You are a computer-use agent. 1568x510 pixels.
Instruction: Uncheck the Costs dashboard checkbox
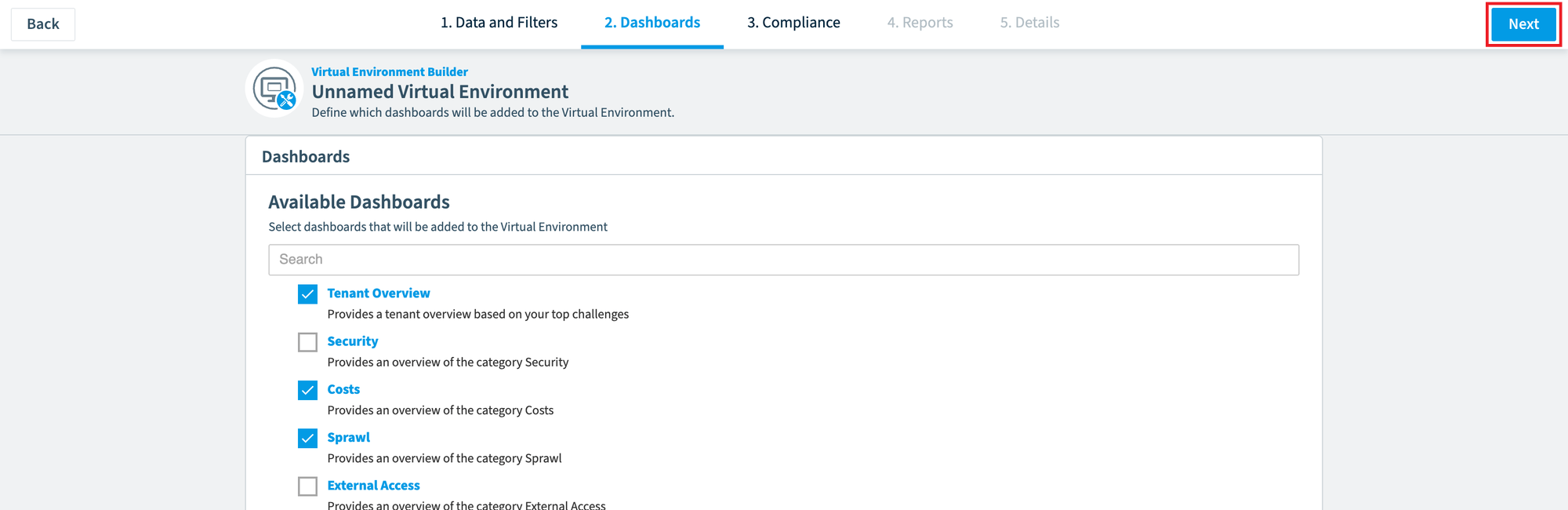pyautogui.click(x=307, y=390)
